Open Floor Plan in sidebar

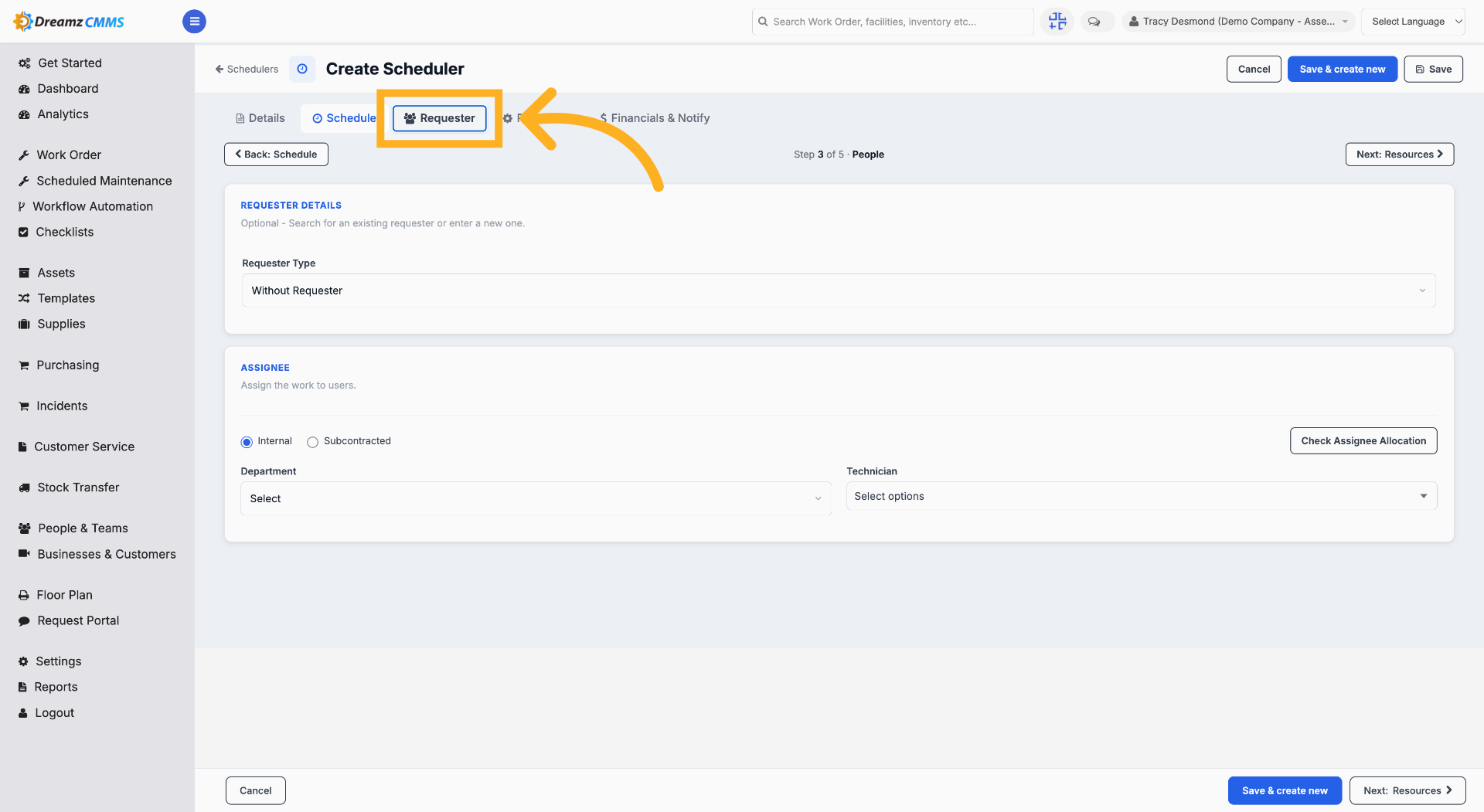coord(56,595)
